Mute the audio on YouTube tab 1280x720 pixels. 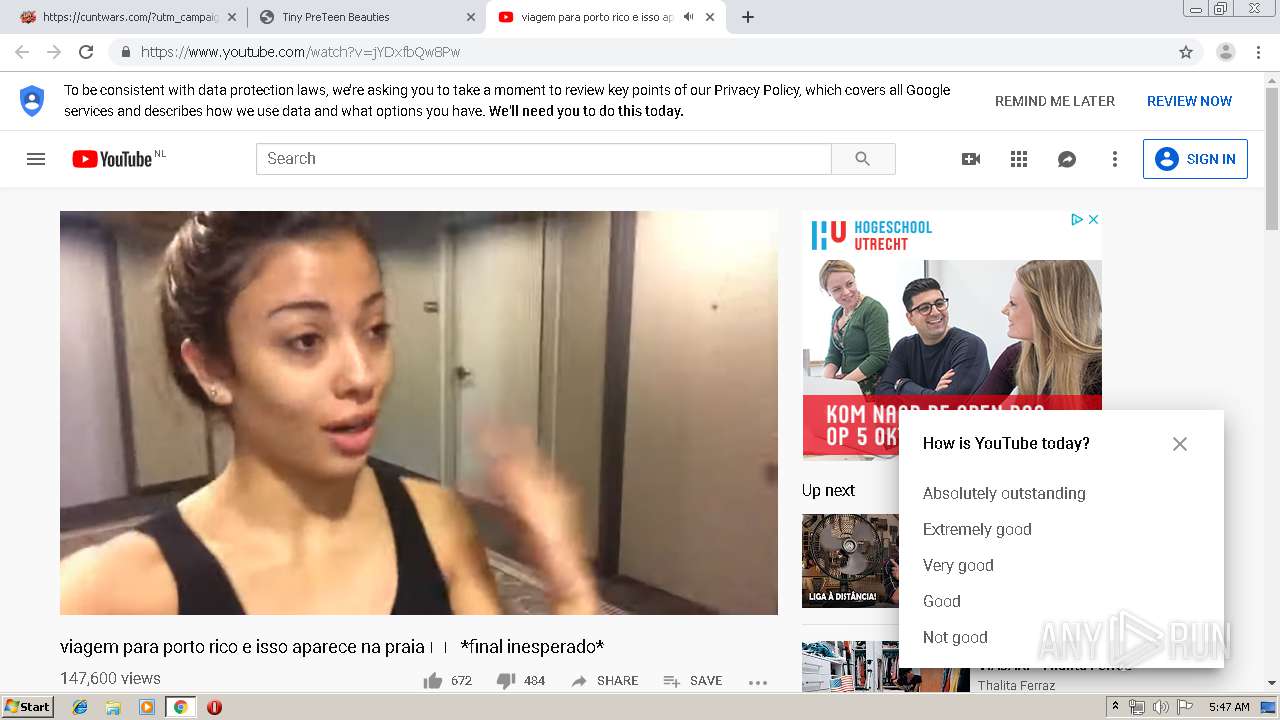(x=688, y=17)
